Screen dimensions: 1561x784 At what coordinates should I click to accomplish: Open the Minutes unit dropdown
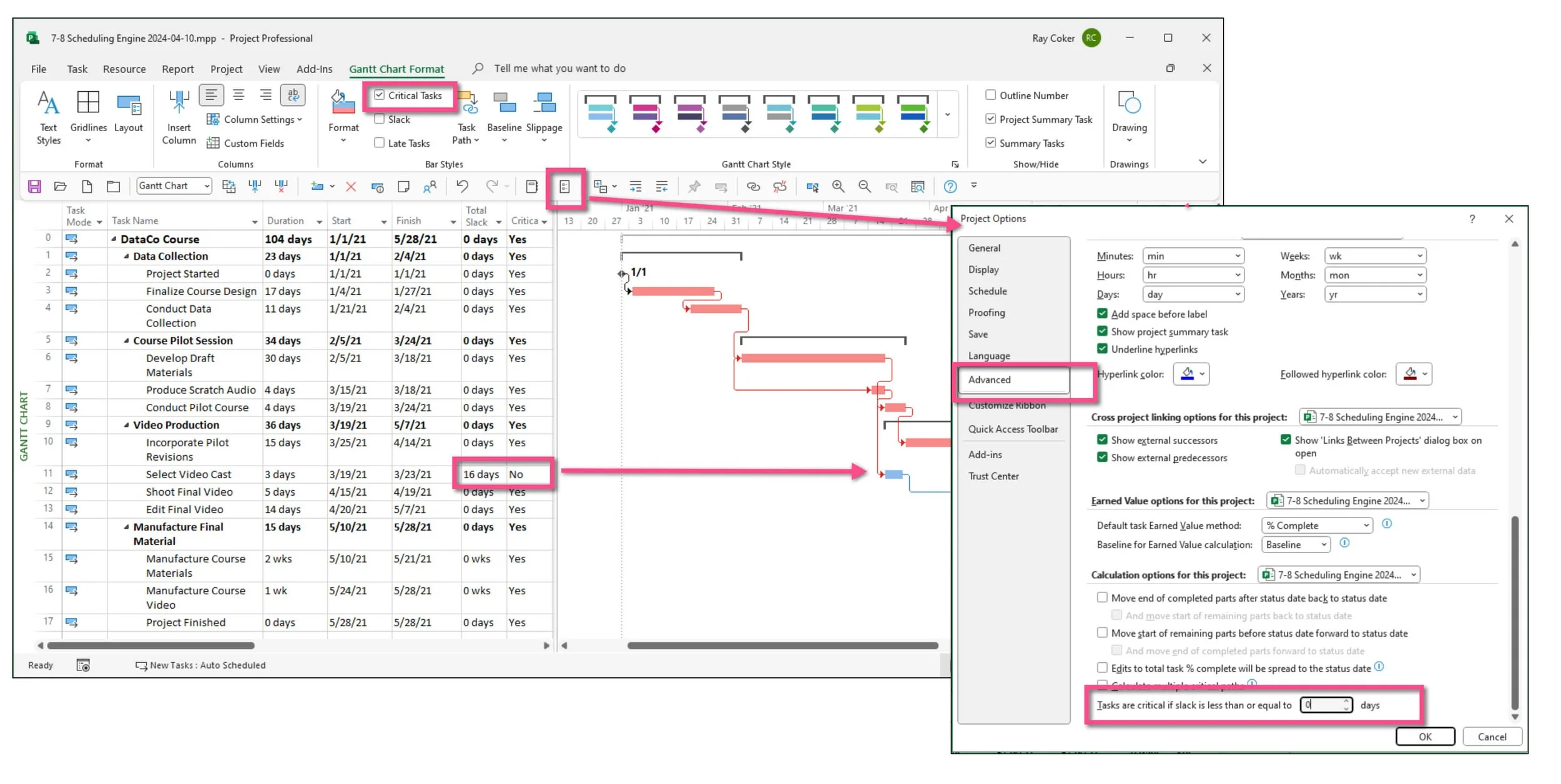tap(1193, 256)
